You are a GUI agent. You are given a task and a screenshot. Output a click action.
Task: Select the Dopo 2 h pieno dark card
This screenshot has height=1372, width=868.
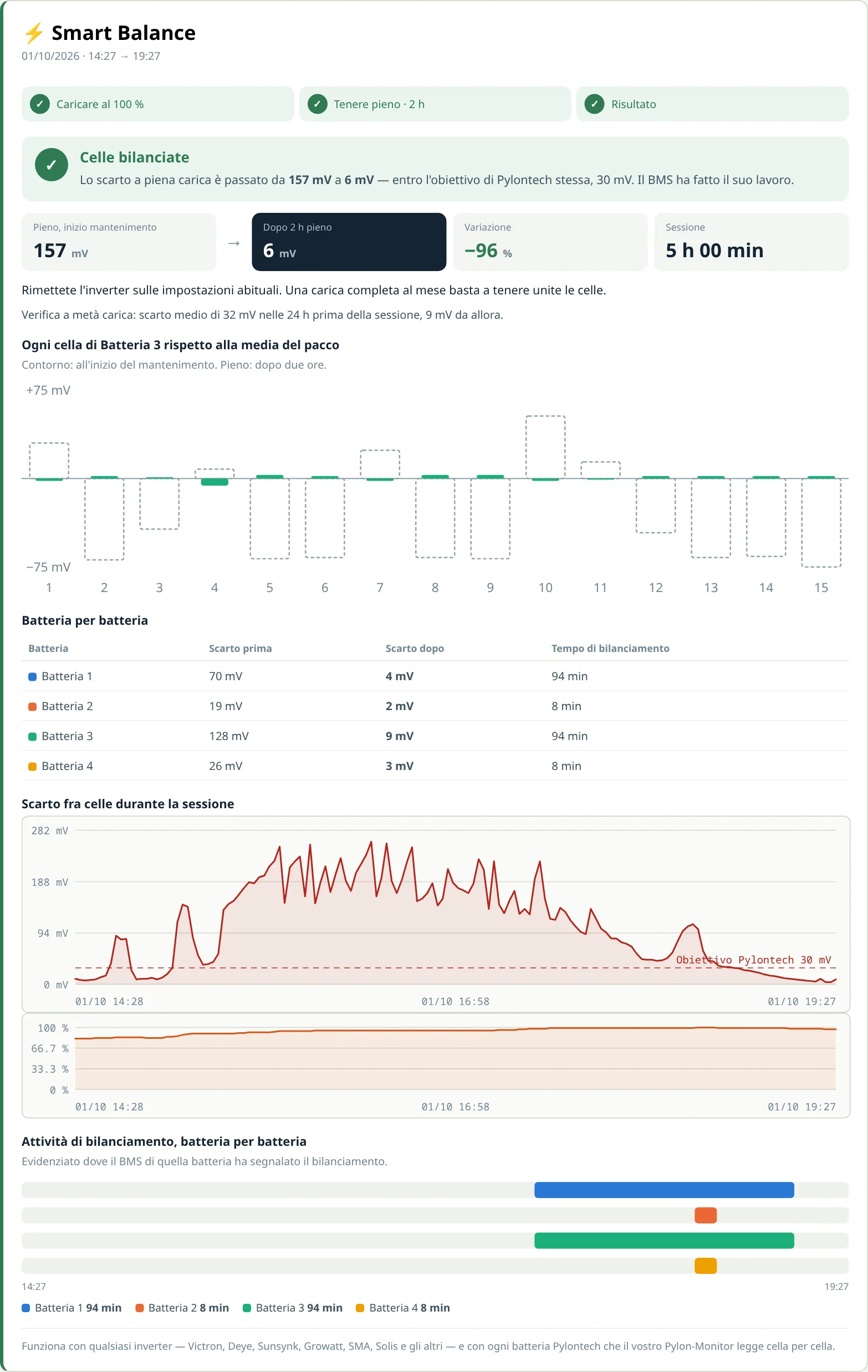point(349,242)
